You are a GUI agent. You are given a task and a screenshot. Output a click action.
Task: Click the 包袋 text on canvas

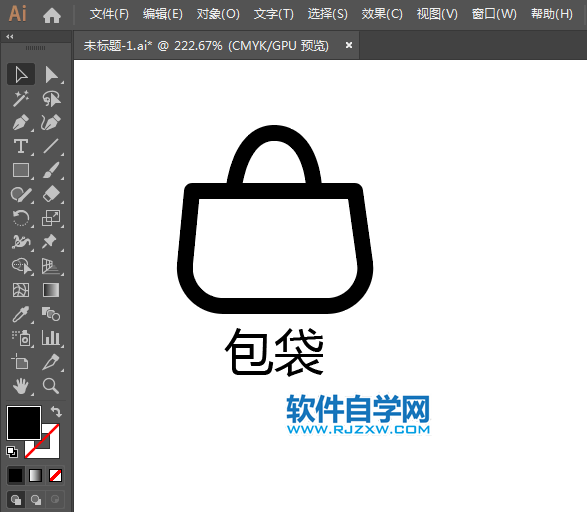click(274, 352)
